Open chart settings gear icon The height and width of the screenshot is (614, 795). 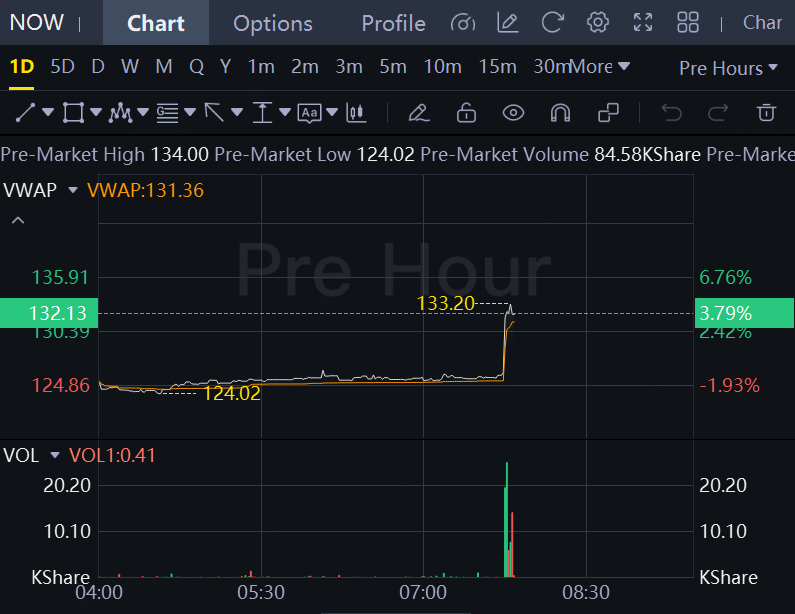tap(598, 23)
